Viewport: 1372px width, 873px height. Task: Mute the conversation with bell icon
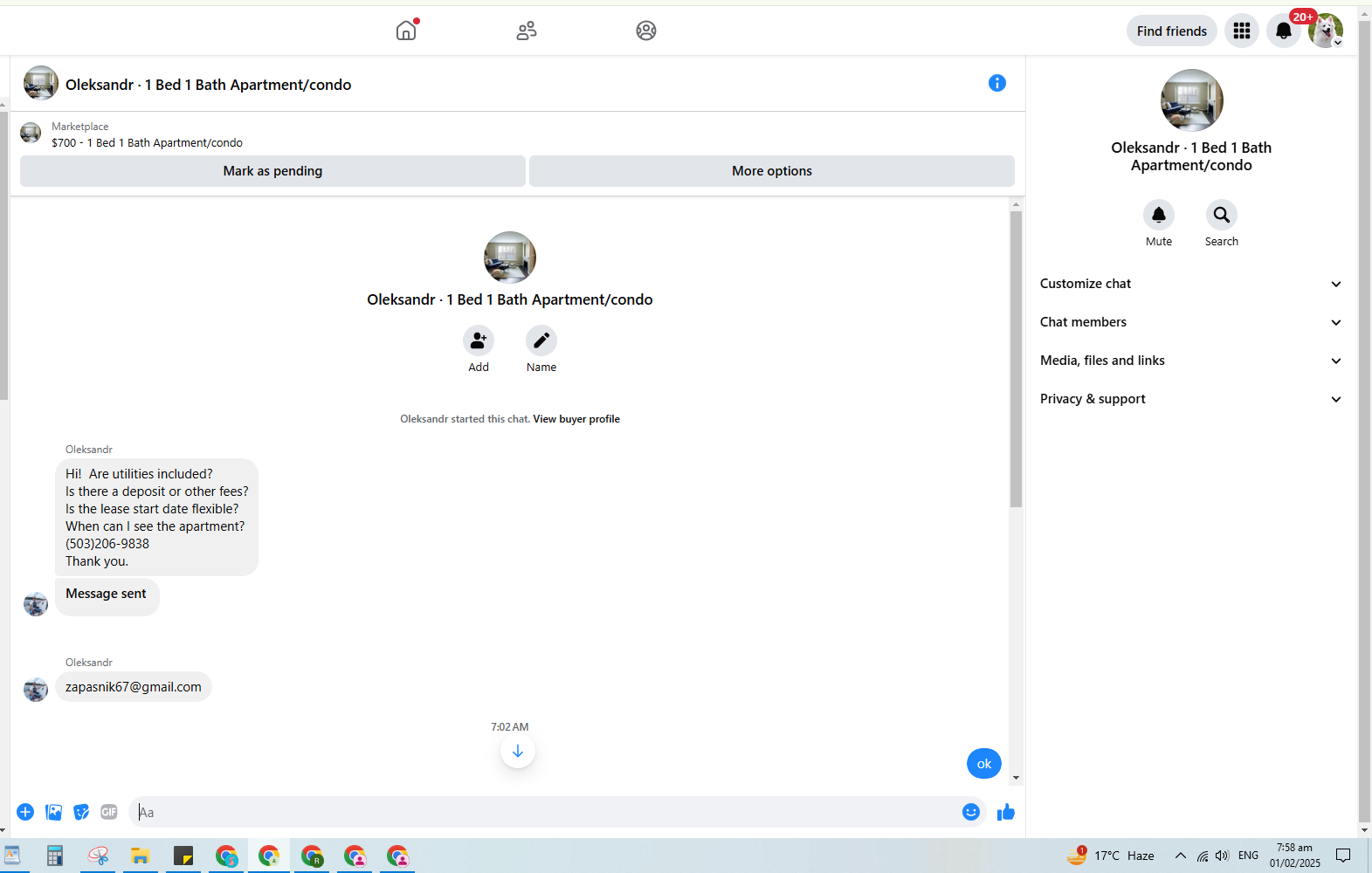[x=1159, y=214]
